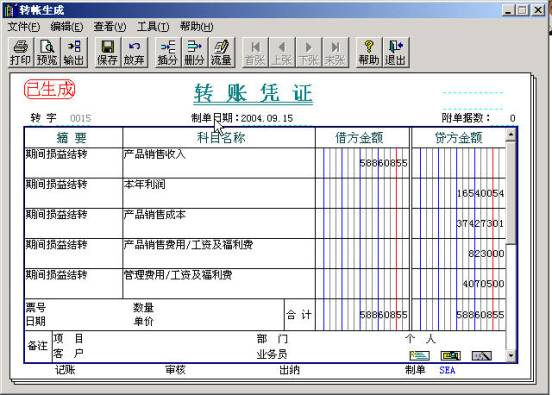Viewport: 552px width, 395px height.
Task: Click the voucher table scrollbar up arrow
Action: tap(511, 134)
